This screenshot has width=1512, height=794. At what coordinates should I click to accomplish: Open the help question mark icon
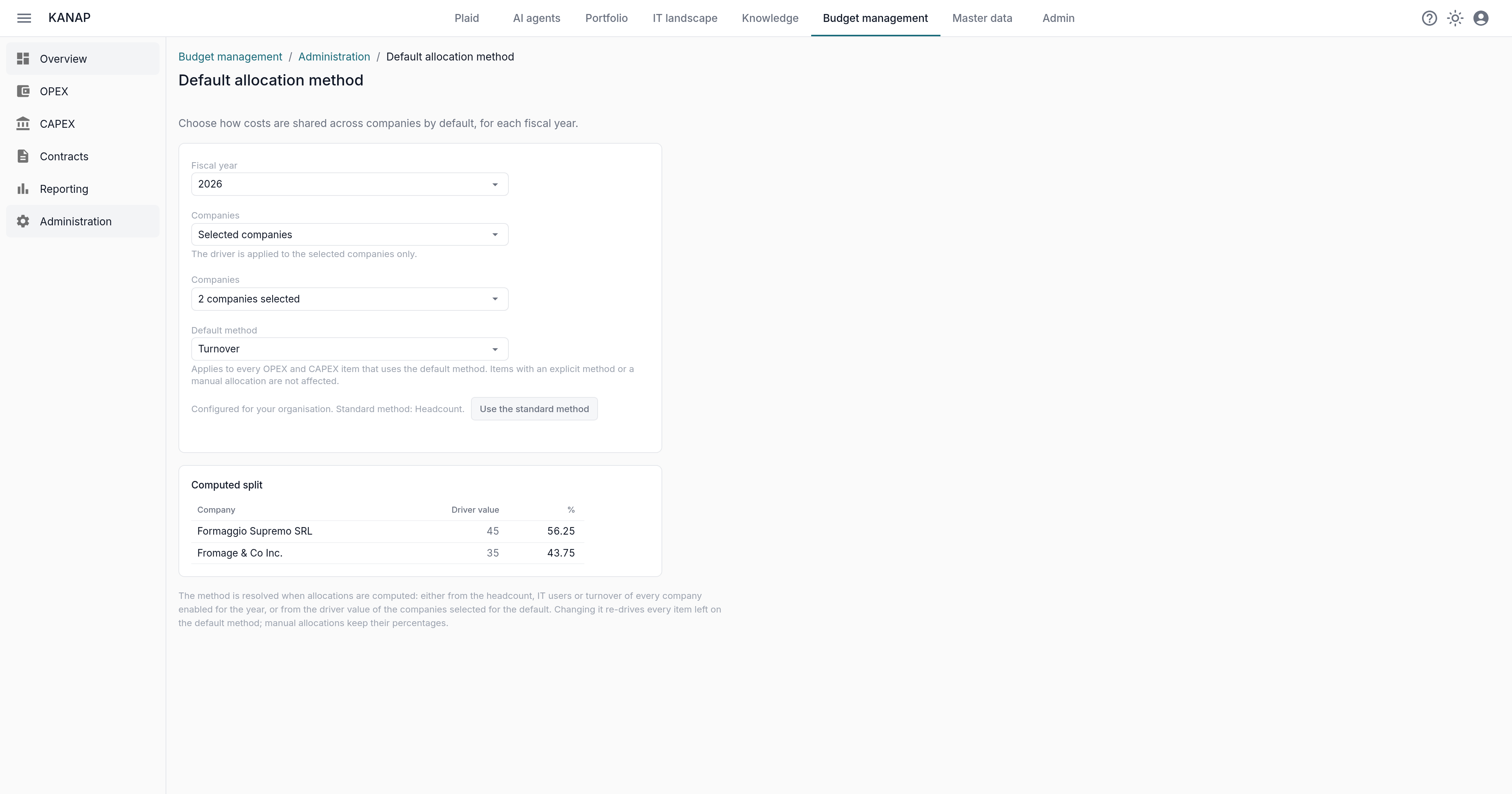click(1429, 18)
